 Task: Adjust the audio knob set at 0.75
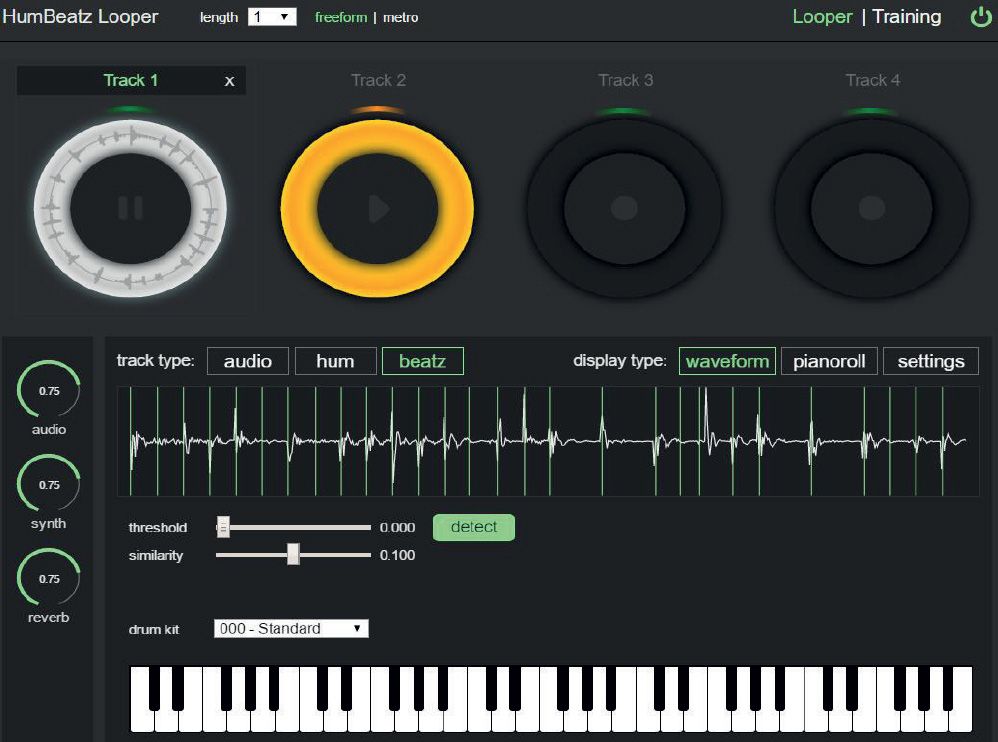point(47,390)
